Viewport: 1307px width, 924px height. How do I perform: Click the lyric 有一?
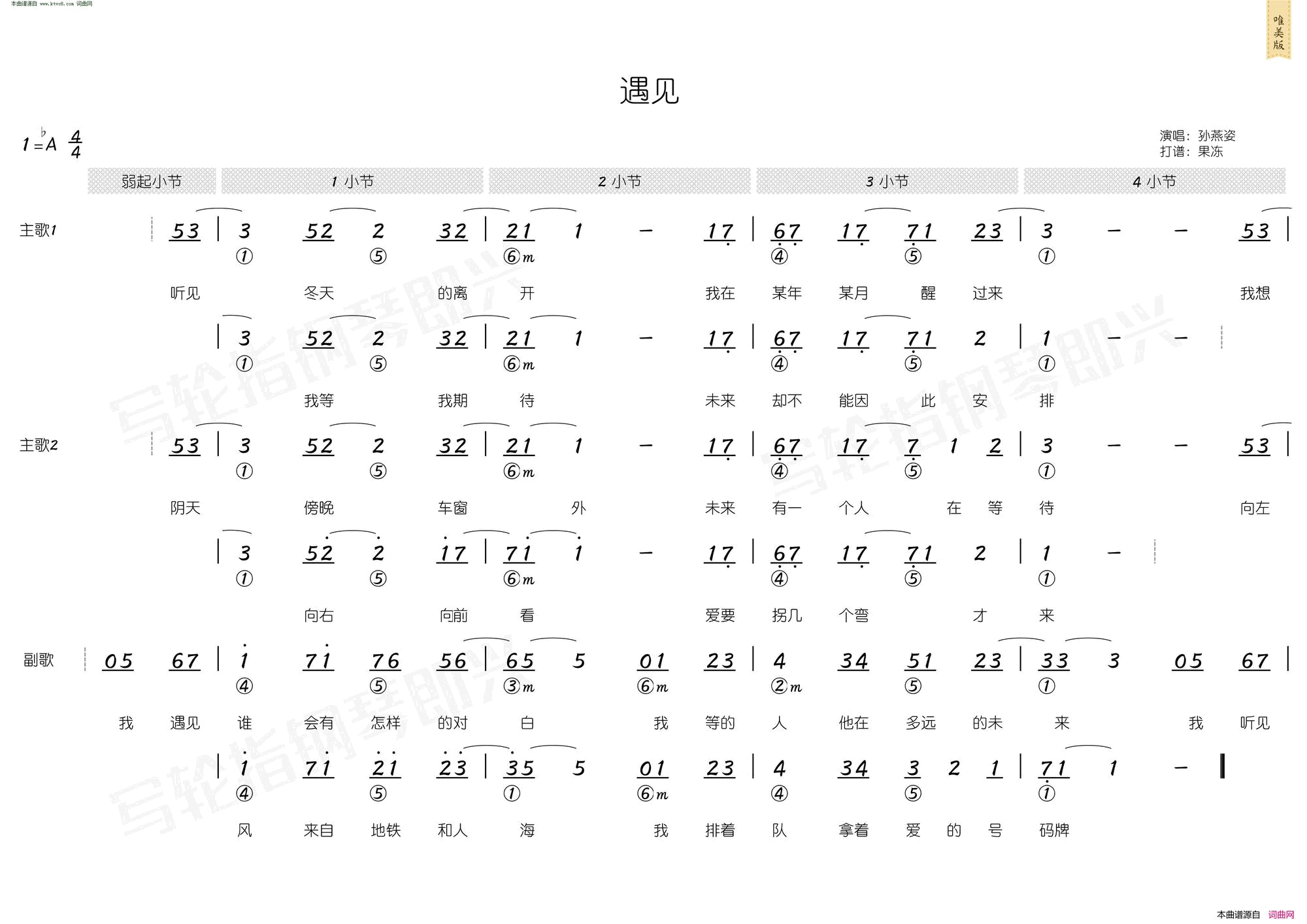(x=787, y=508)
